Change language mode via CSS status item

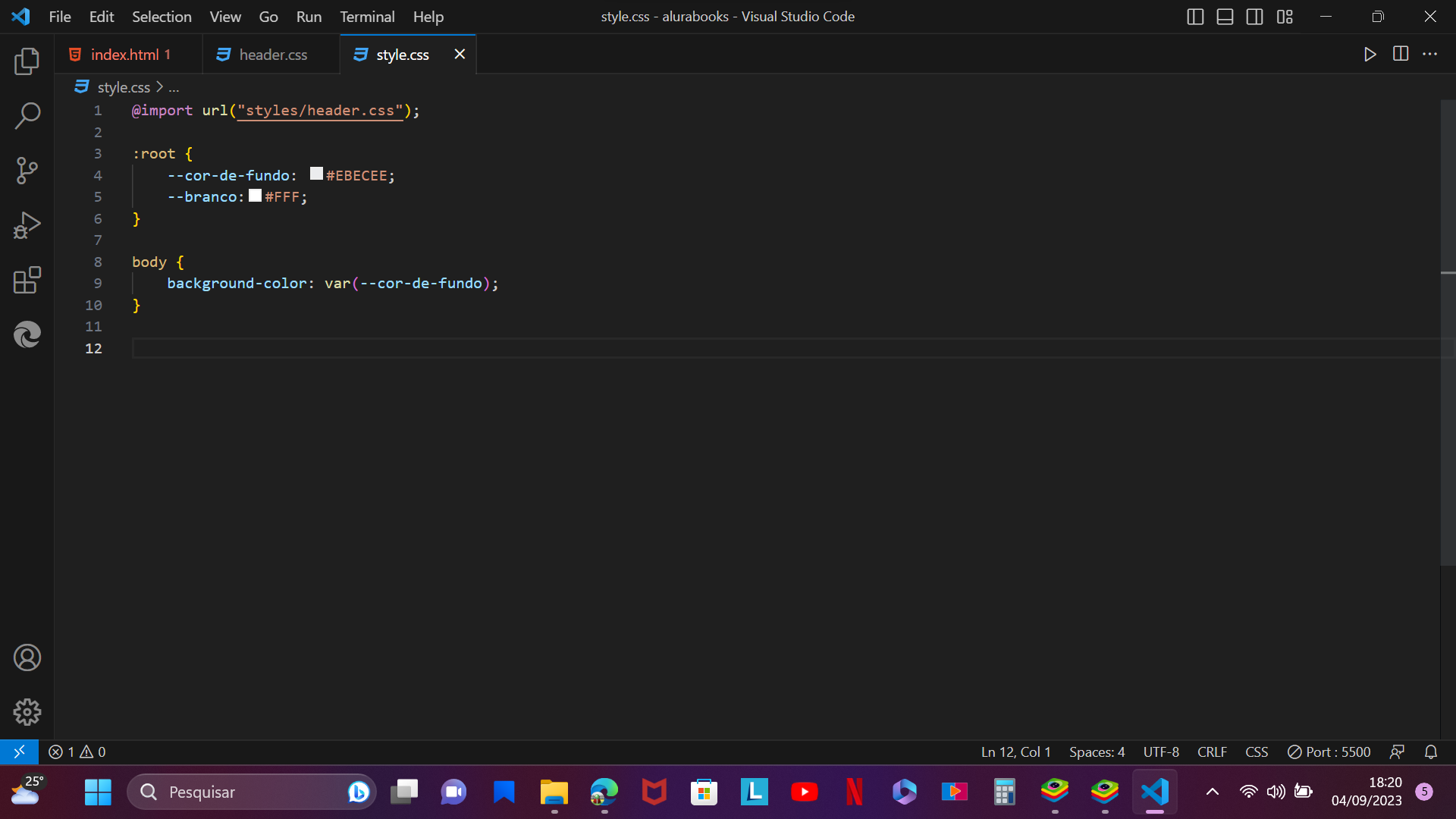[1257, 752]
